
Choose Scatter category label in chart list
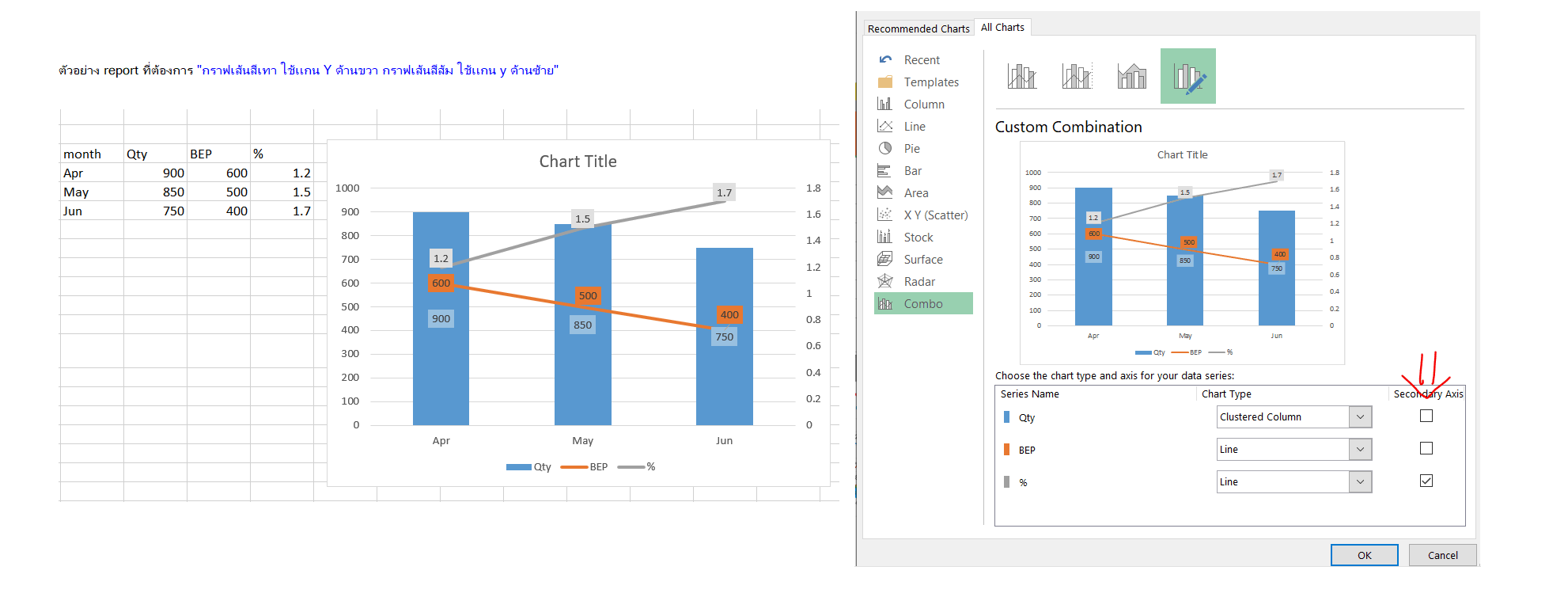936,215
